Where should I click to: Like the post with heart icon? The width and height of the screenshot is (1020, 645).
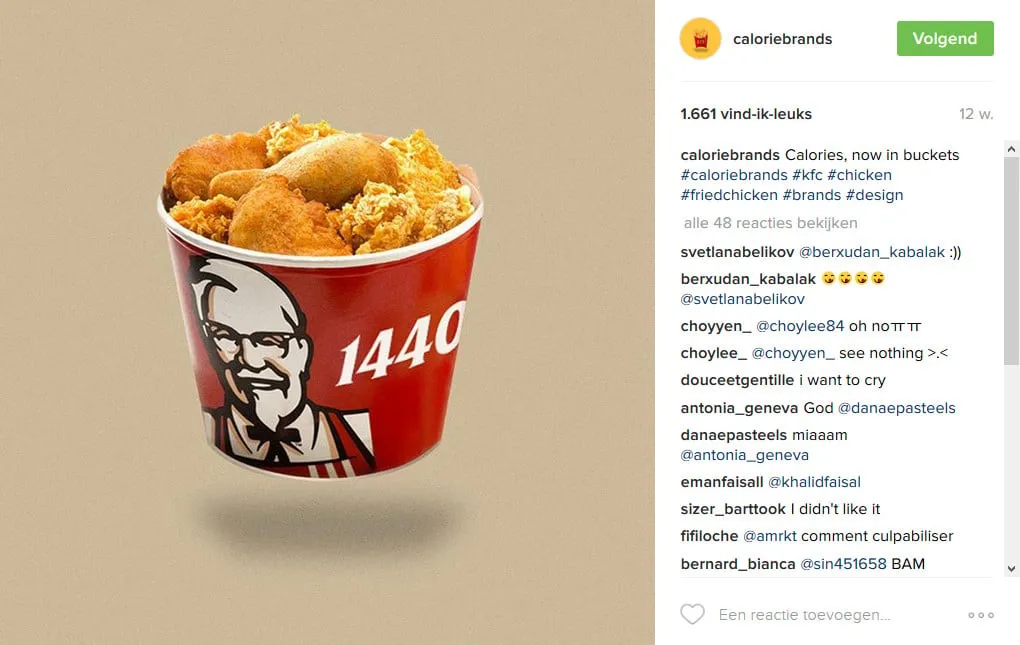coord(693,614)
